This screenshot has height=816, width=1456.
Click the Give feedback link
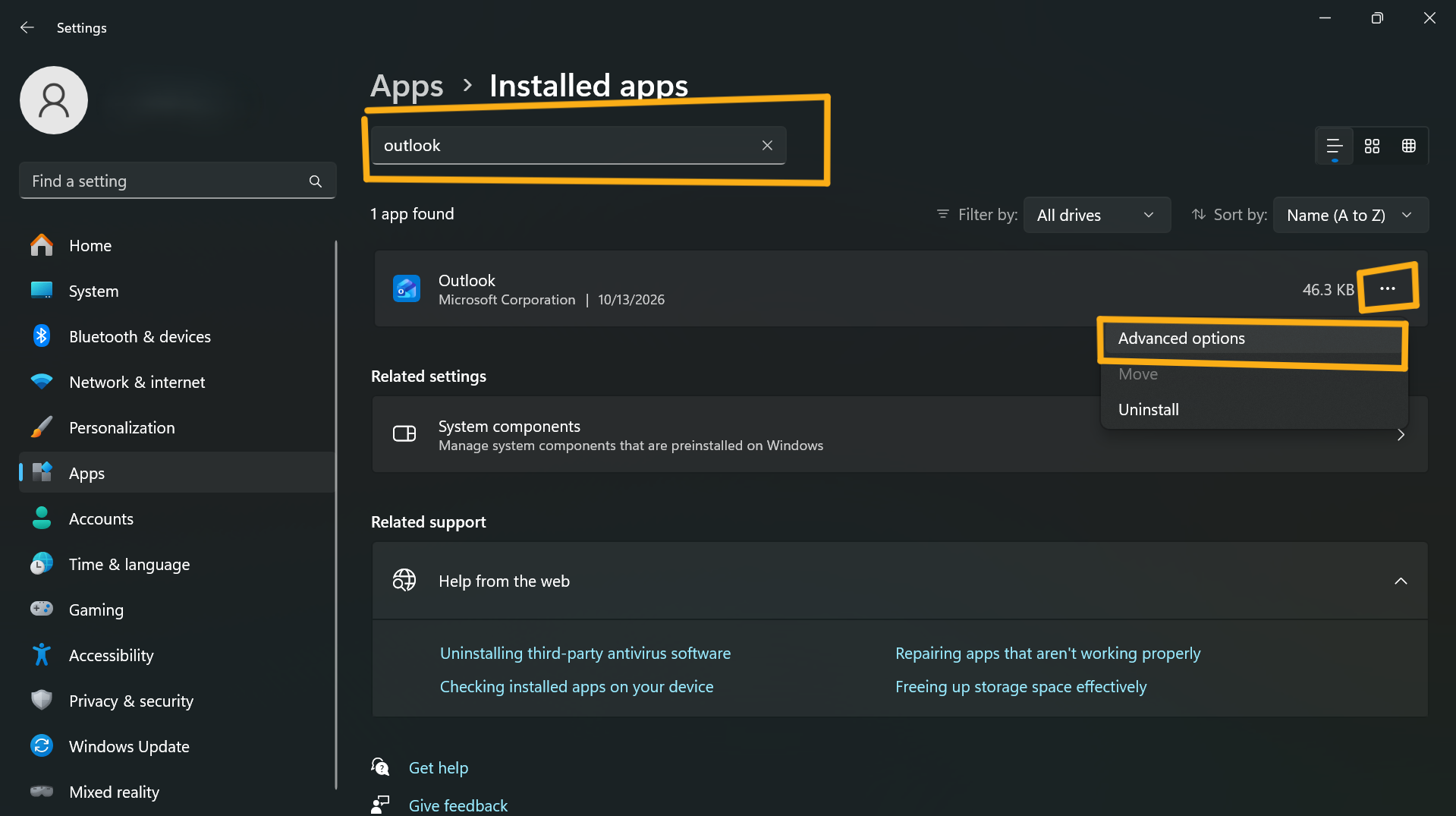pyautogui.click(x=458, y=805)
